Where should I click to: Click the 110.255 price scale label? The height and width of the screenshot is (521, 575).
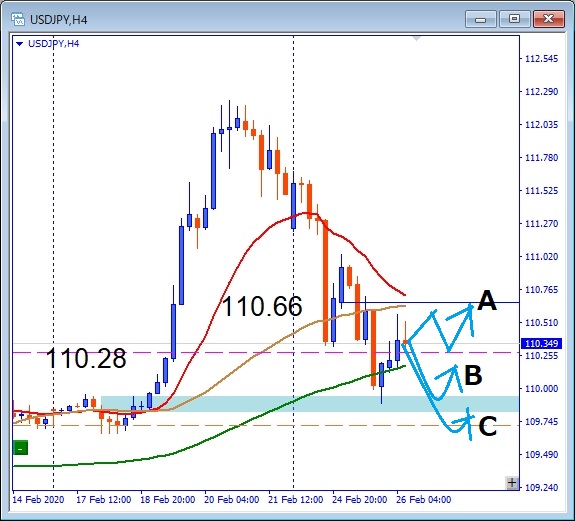(542, 356)
